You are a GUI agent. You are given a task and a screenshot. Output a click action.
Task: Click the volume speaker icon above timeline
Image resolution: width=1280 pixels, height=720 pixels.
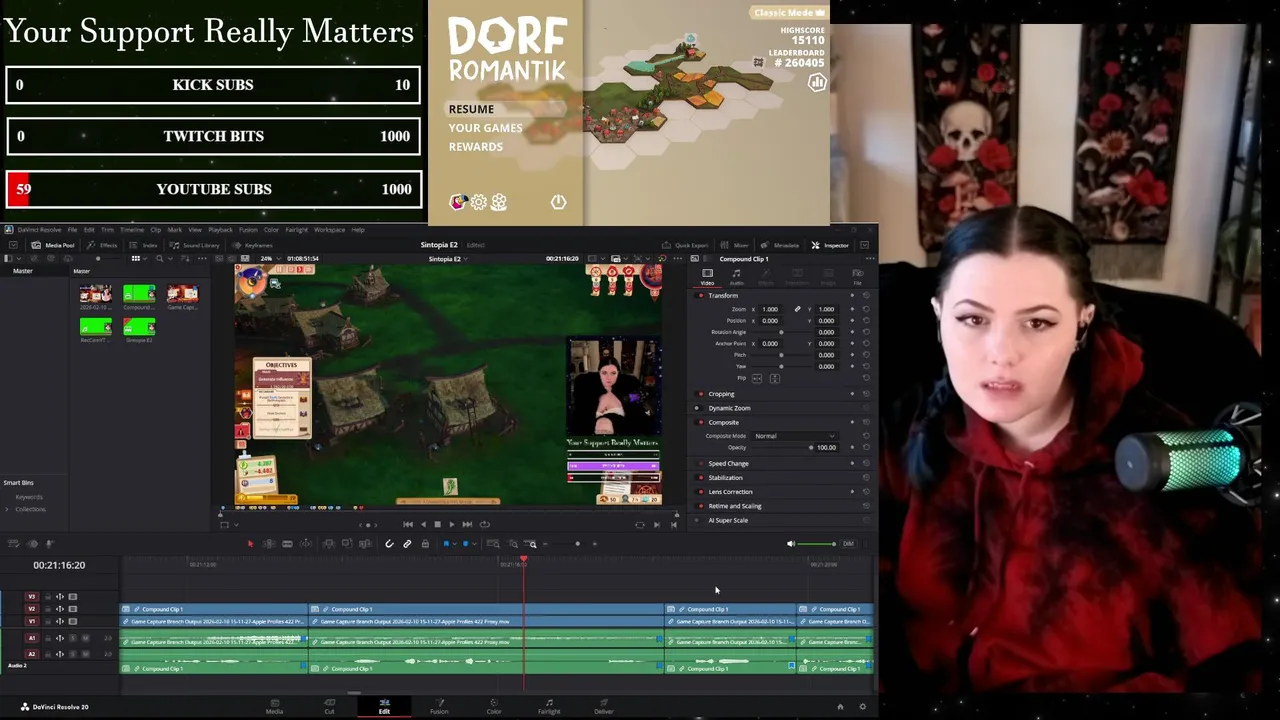(x=790, y=544)
